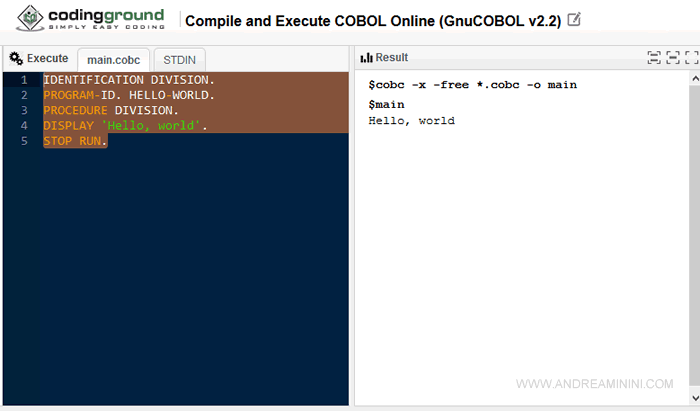Click the 'Hello, world' output text in Result
The width and height of the screenshot is (700, 411).
coord(411,121)
